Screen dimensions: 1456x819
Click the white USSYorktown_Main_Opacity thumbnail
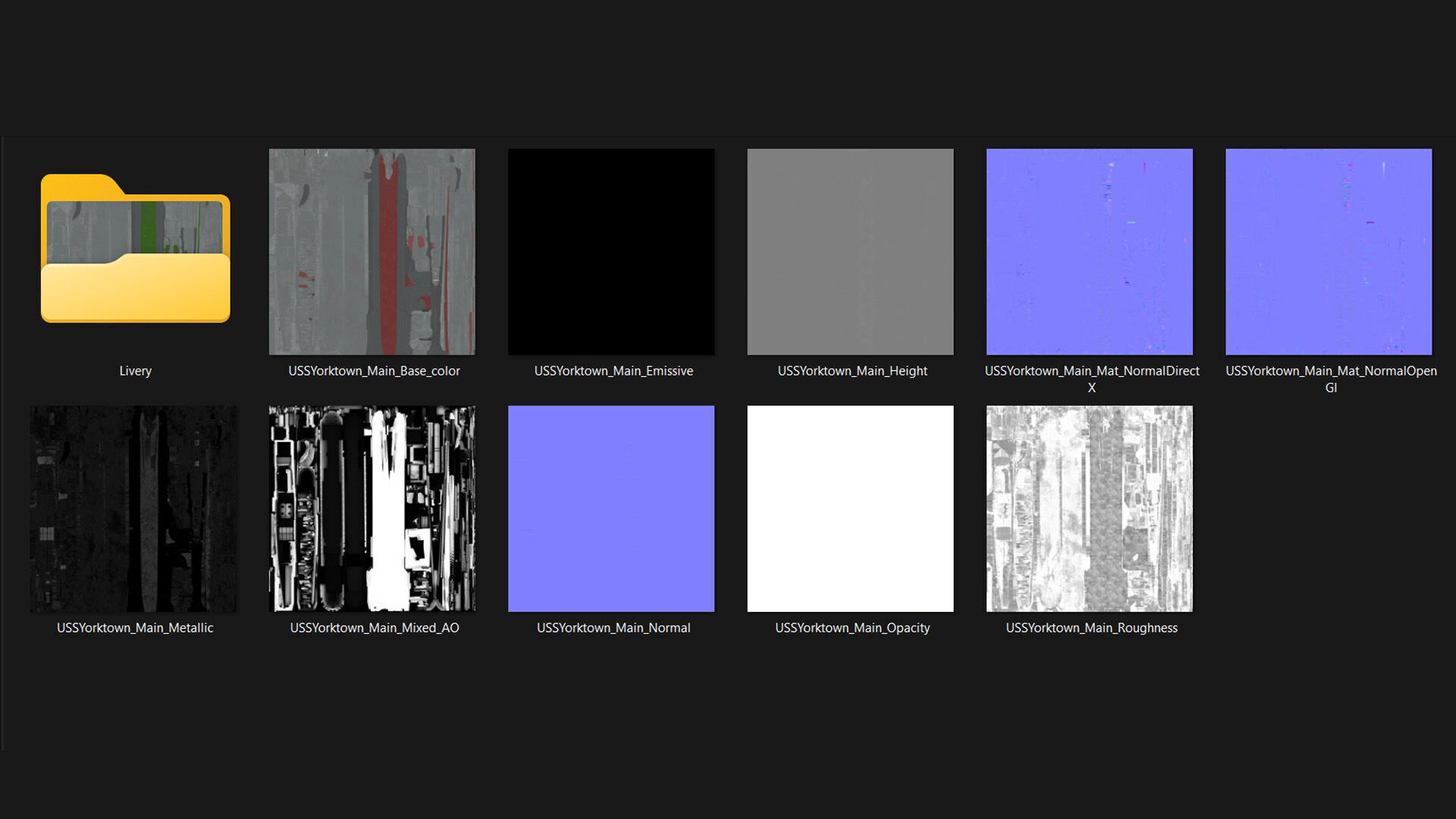[x=850, y=508]
